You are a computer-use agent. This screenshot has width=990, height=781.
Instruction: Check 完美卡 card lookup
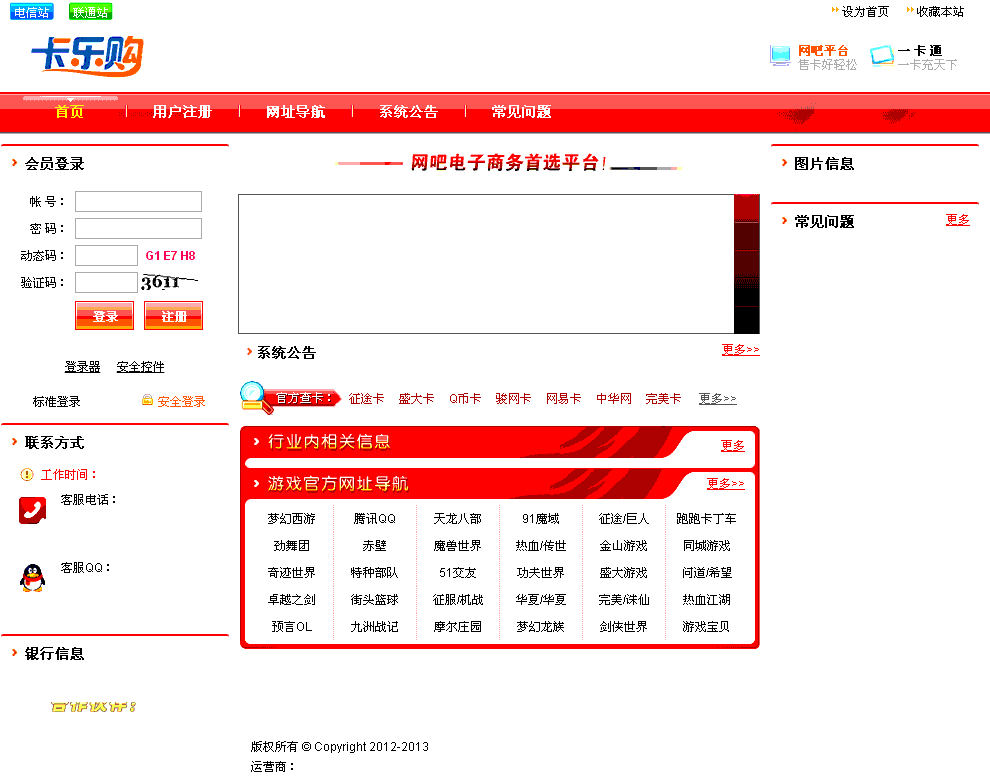pos(663,398)
